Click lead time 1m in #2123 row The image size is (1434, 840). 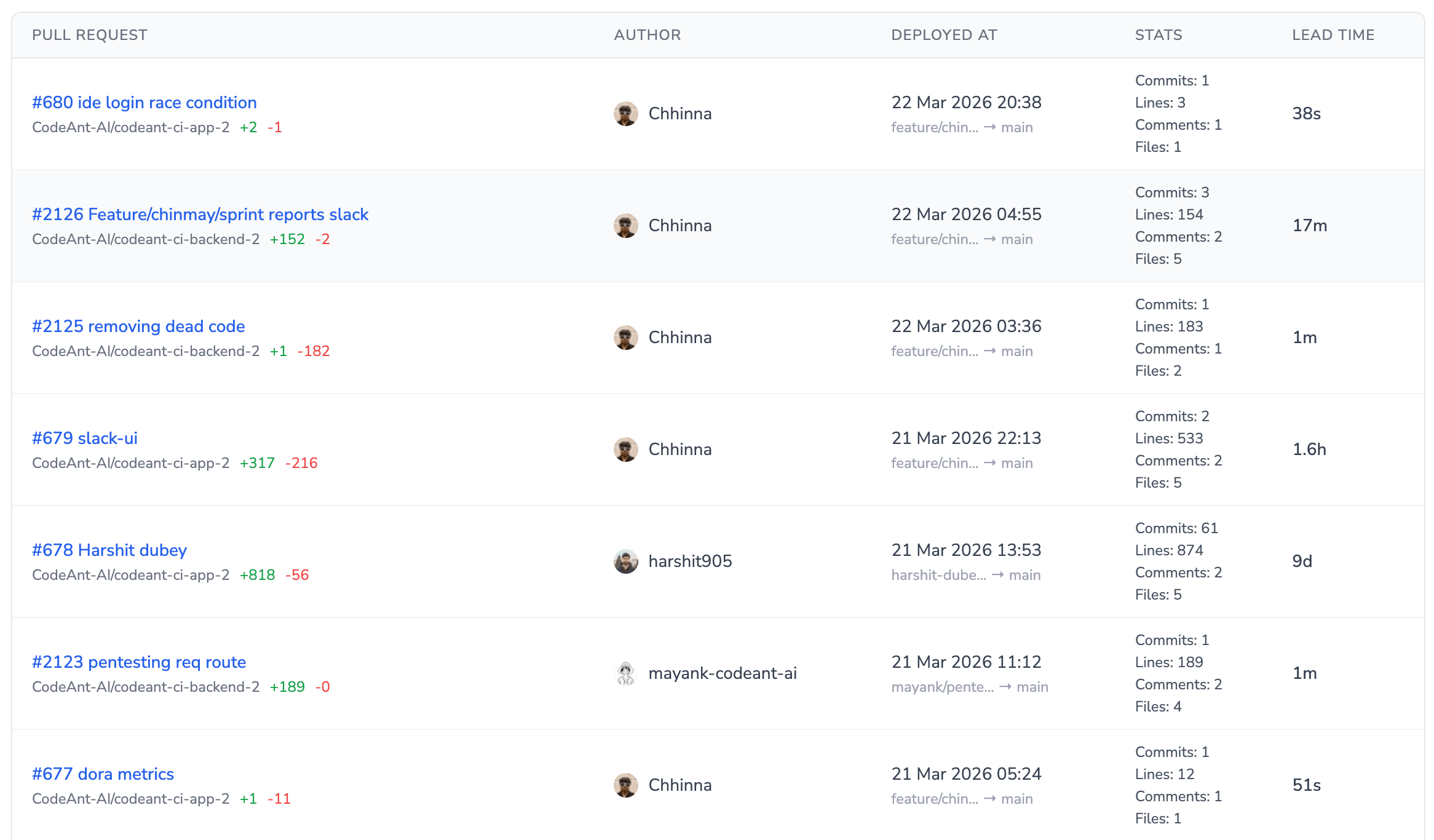pyautogui.click(x=1305, y=673)
